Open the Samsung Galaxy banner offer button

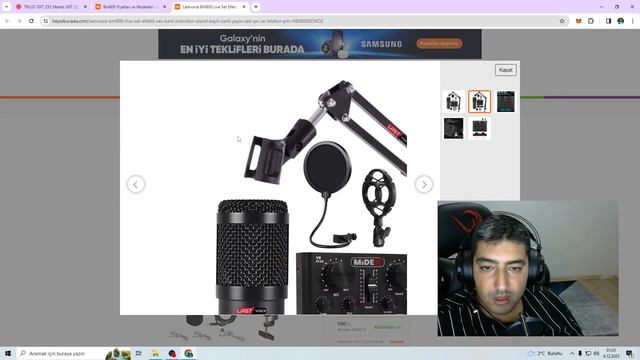439,43
